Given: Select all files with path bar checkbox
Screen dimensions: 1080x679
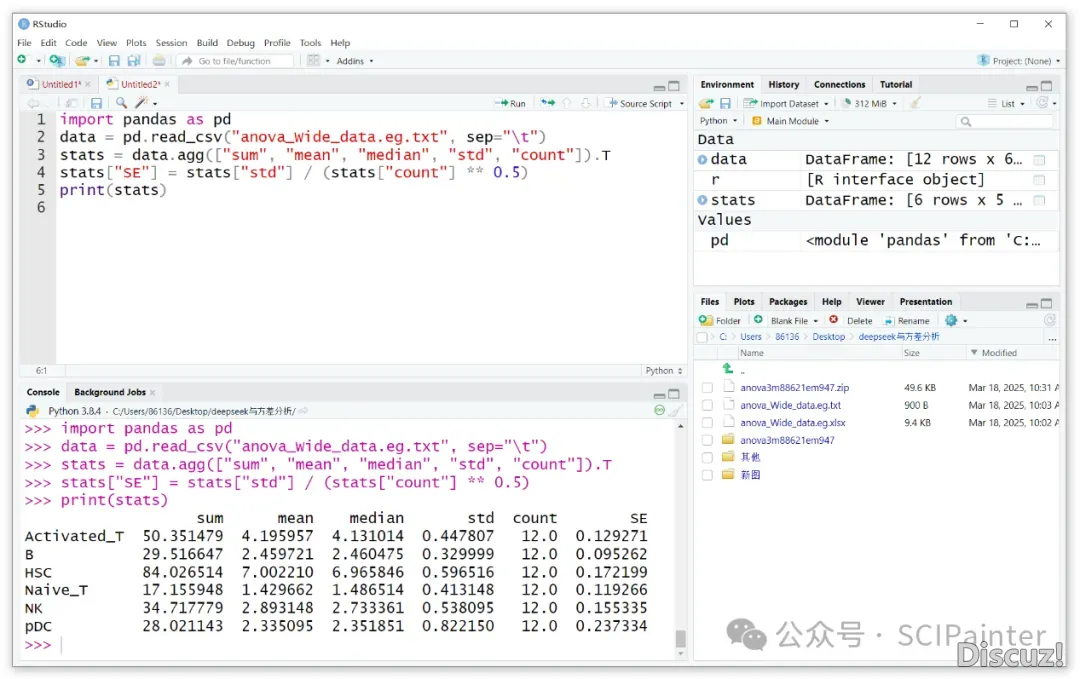Looking at the screenshot, I should coord(702,337).
